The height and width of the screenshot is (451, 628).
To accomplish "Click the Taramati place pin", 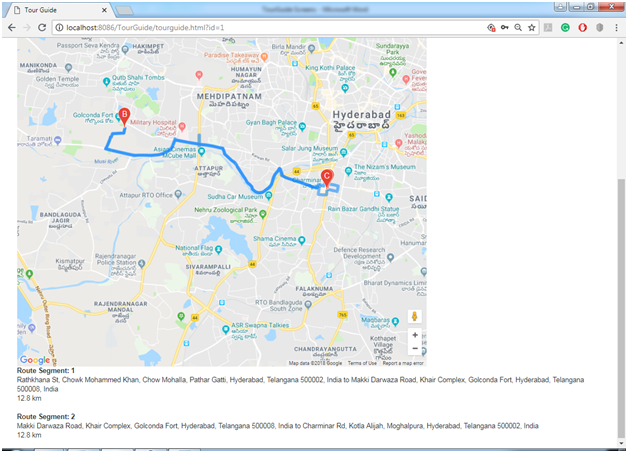I will 58,140.
